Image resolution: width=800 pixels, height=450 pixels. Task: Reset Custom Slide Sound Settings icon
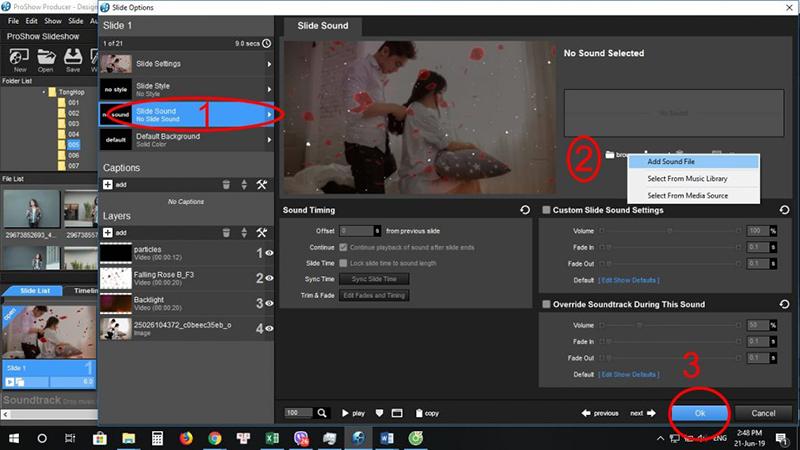(x=784, y=210)
